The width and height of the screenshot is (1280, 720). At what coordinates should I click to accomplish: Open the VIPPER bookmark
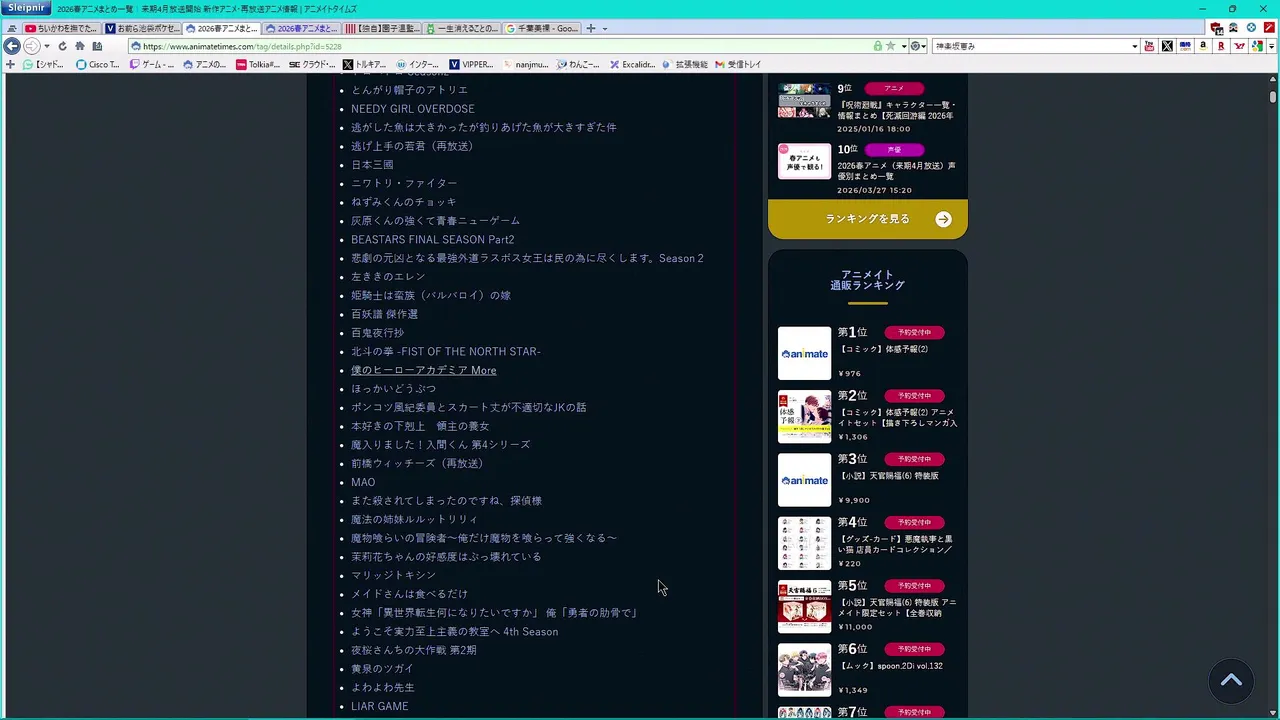(471, 64)
